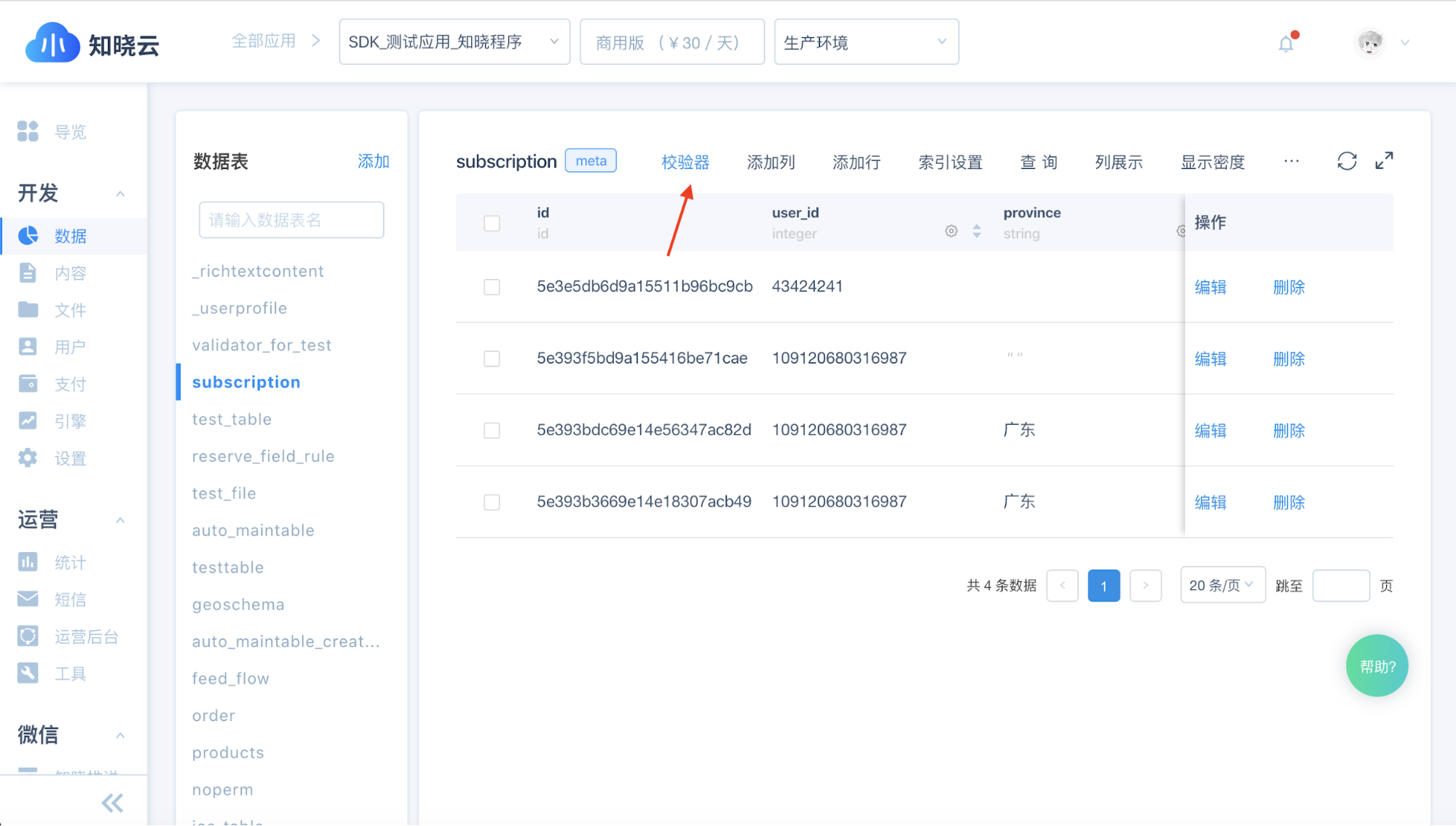Viewport: 1456px width, 826px height.
Task: Open the 20 条/页 page size dropdown
Action: tap(1221, 585)
